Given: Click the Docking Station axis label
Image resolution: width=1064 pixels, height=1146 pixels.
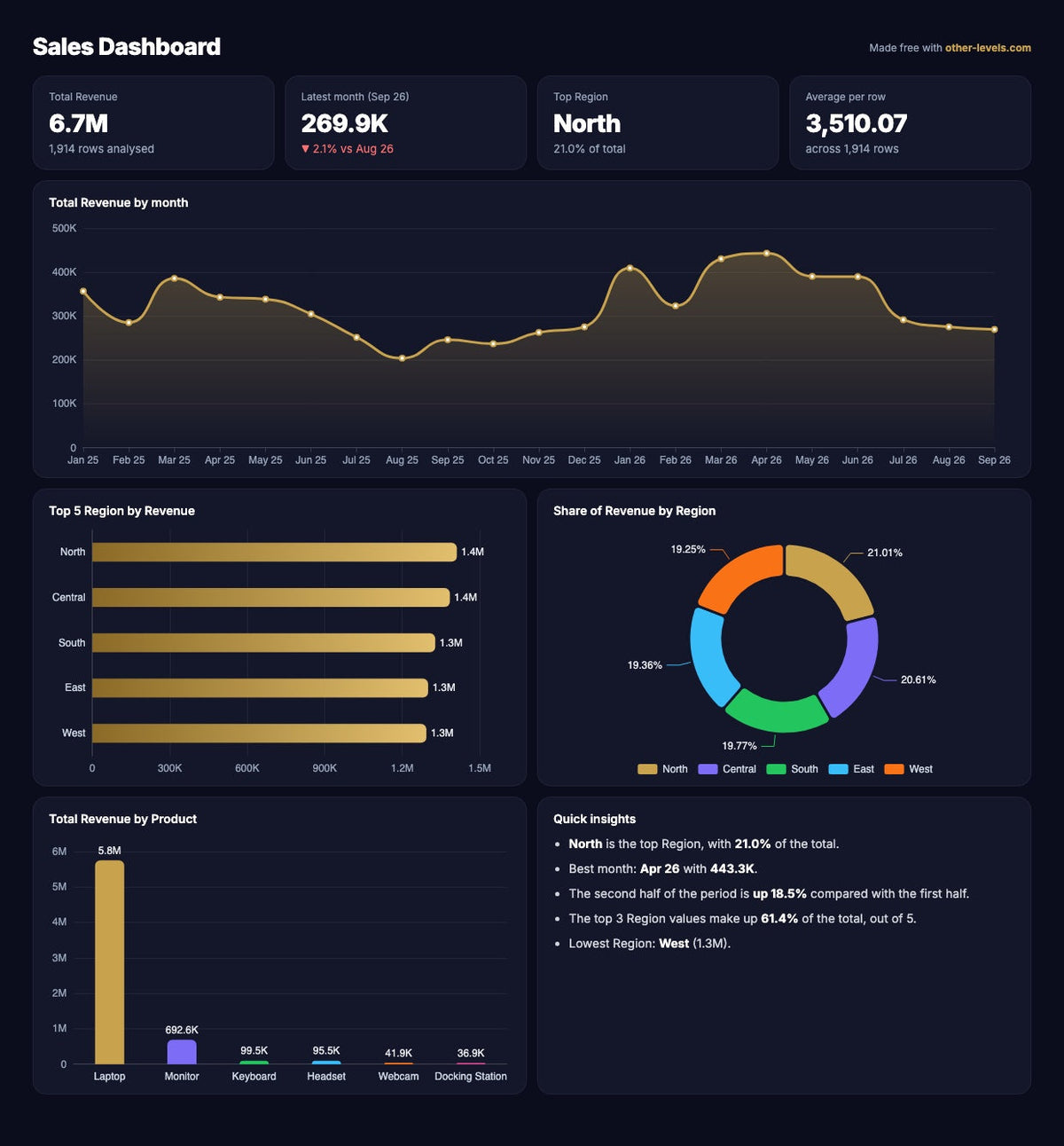Looking at the screenshot, I should point(471,1077).
